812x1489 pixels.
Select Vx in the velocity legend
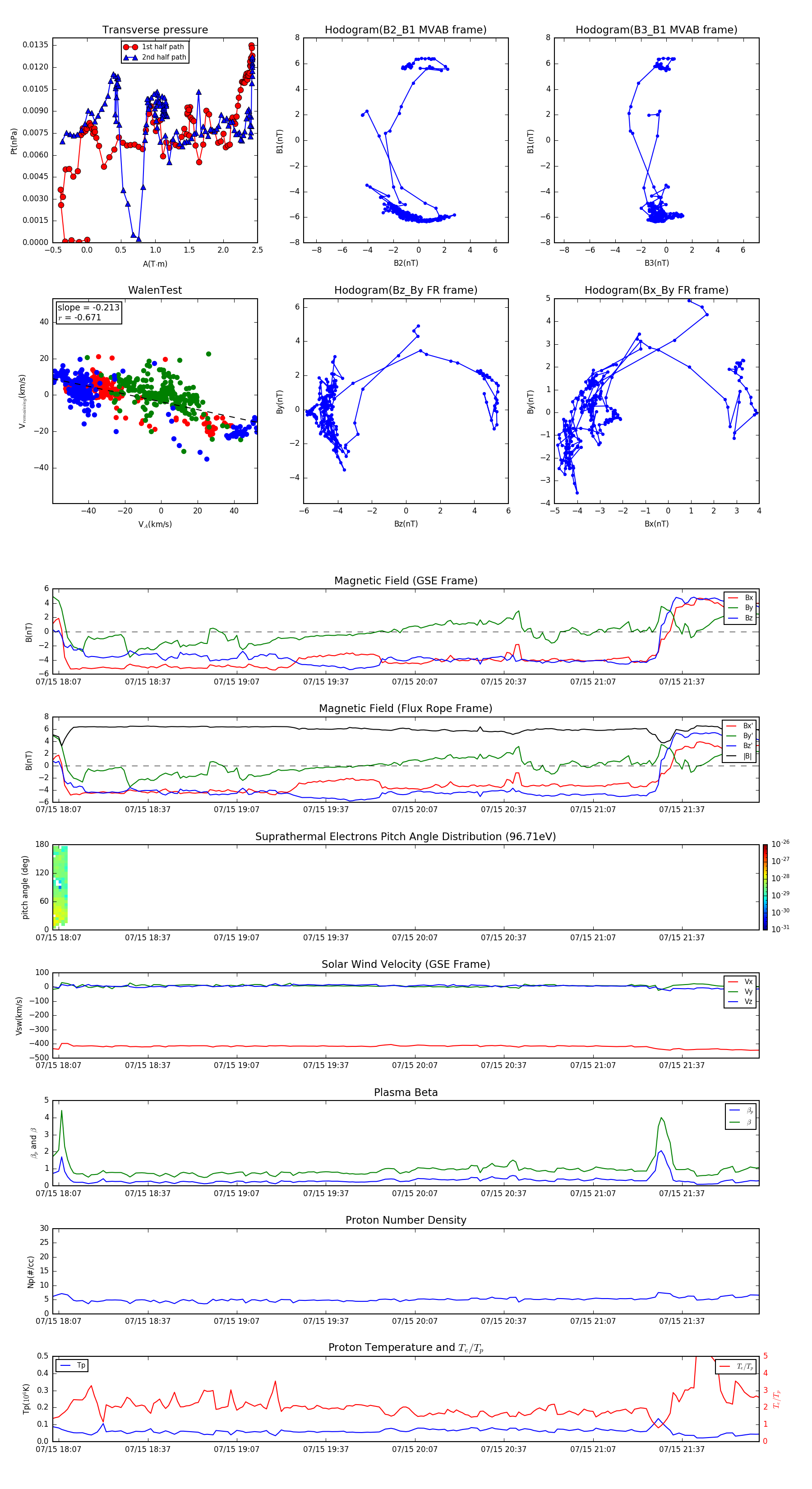click(x=740, y=981)
